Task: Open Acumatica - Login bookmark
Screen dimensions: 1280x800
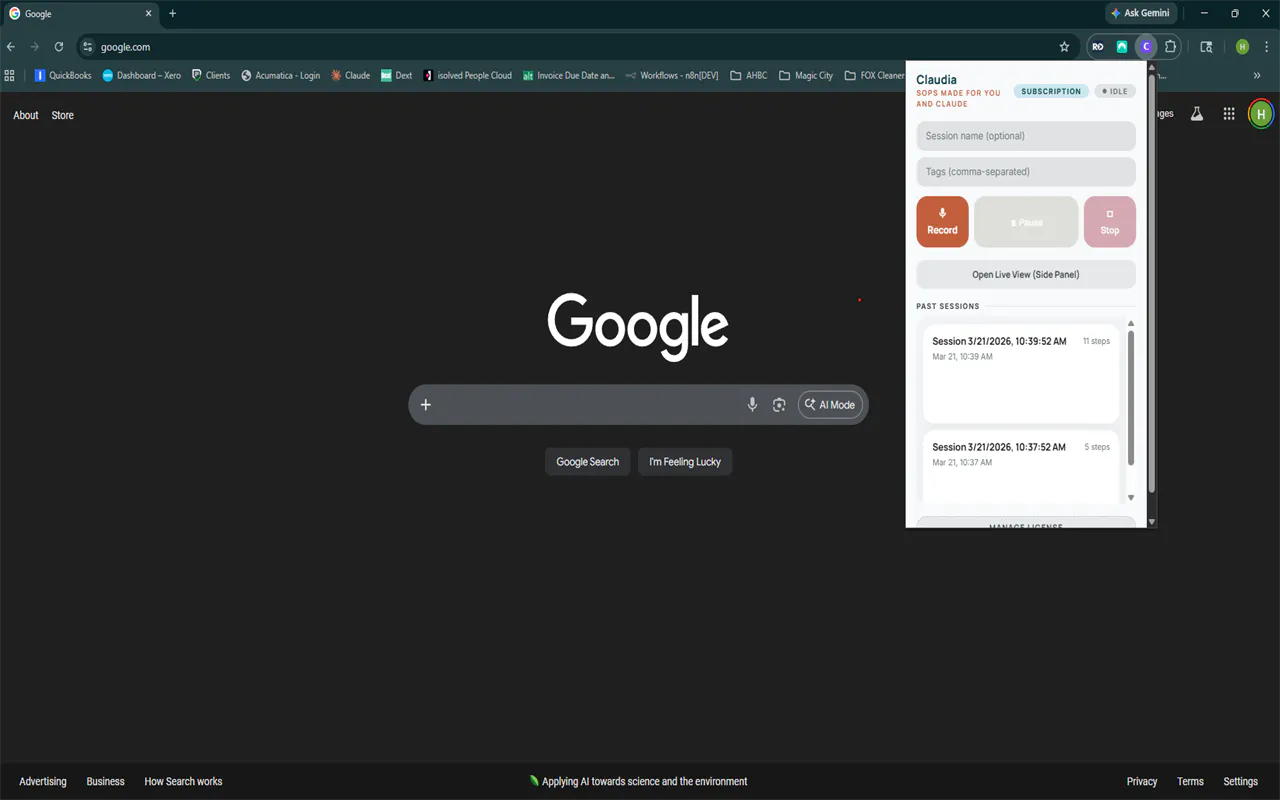Action: [x=280, y=75]
